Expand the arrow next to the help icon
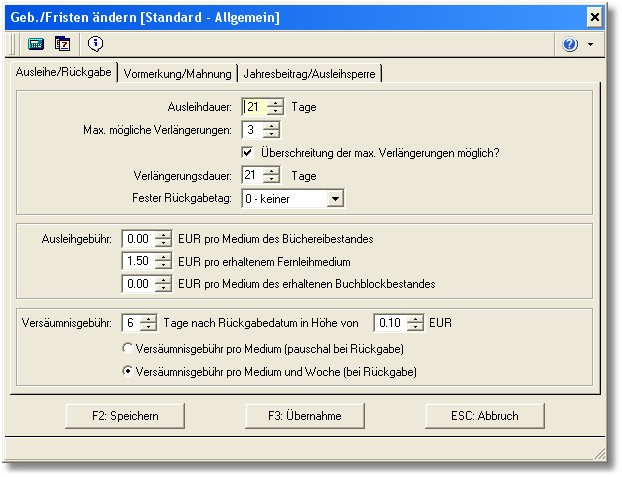The image size is (622, 477). (591, 45)
